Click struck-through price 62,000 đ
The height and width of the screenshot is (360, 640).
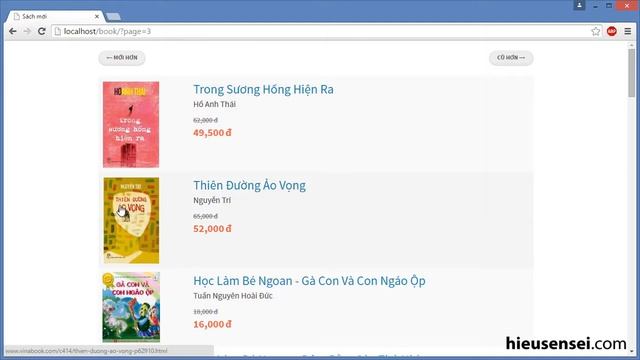[205, 120]
